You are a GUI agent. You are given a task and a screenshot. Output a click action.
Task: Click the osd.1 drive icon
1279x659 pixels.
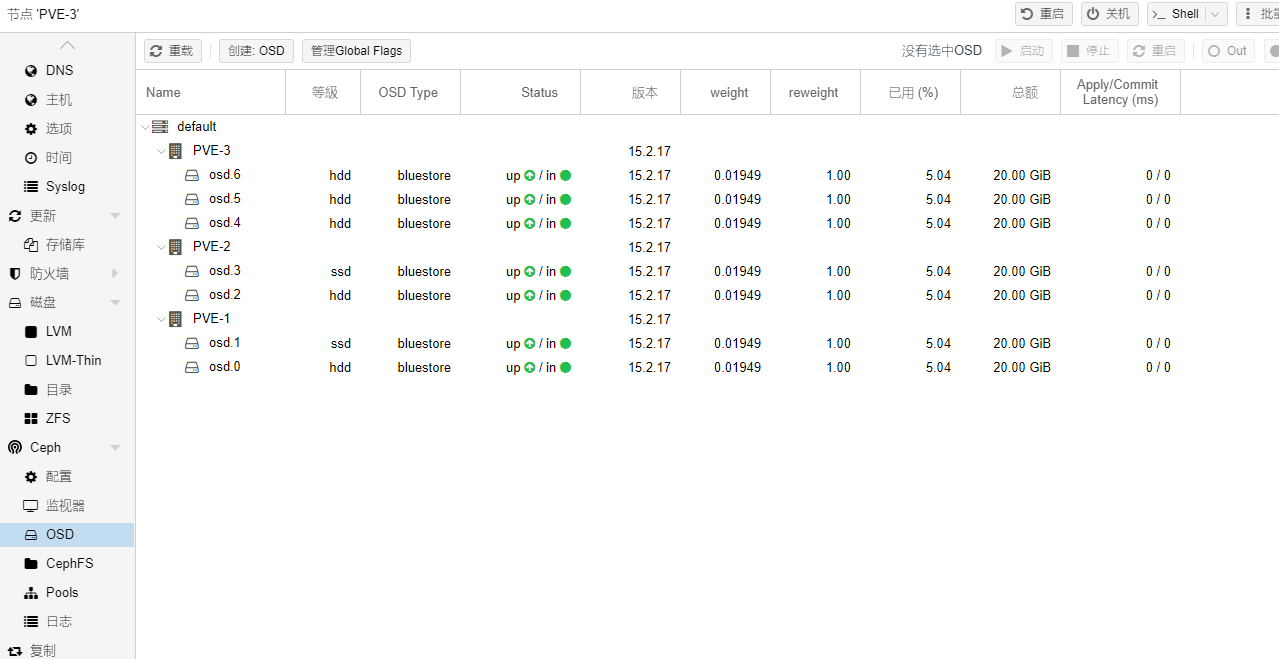tap(193, 343)
